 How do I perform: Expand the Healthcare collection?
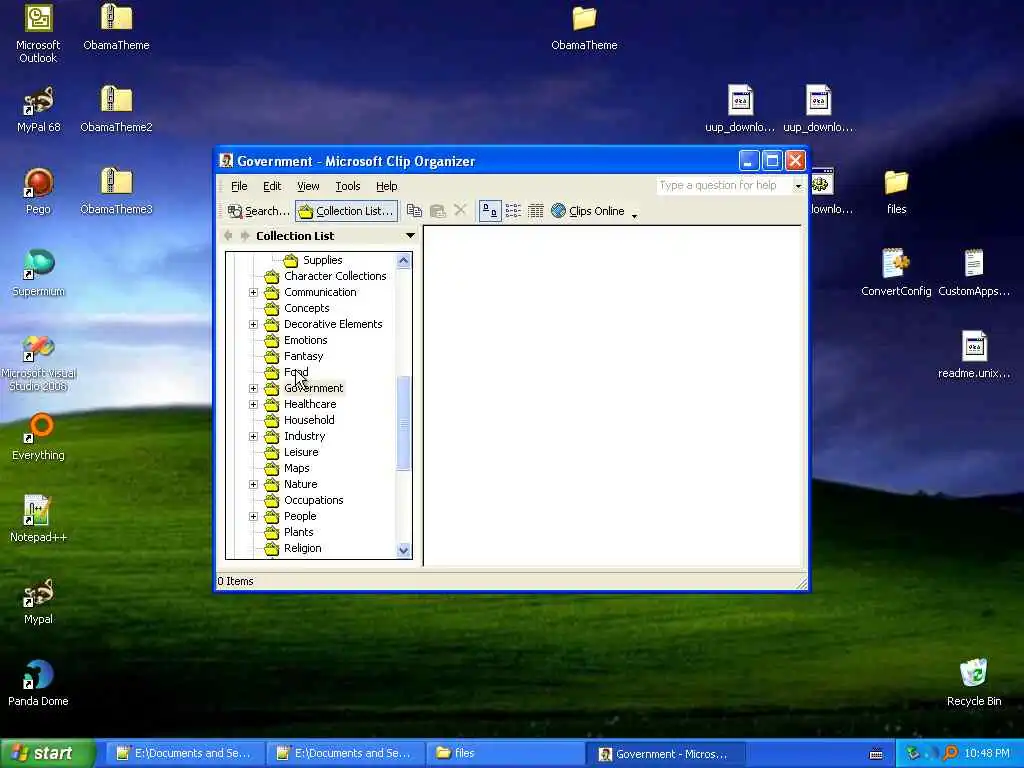pyautogui.click(x=253, y=404)
